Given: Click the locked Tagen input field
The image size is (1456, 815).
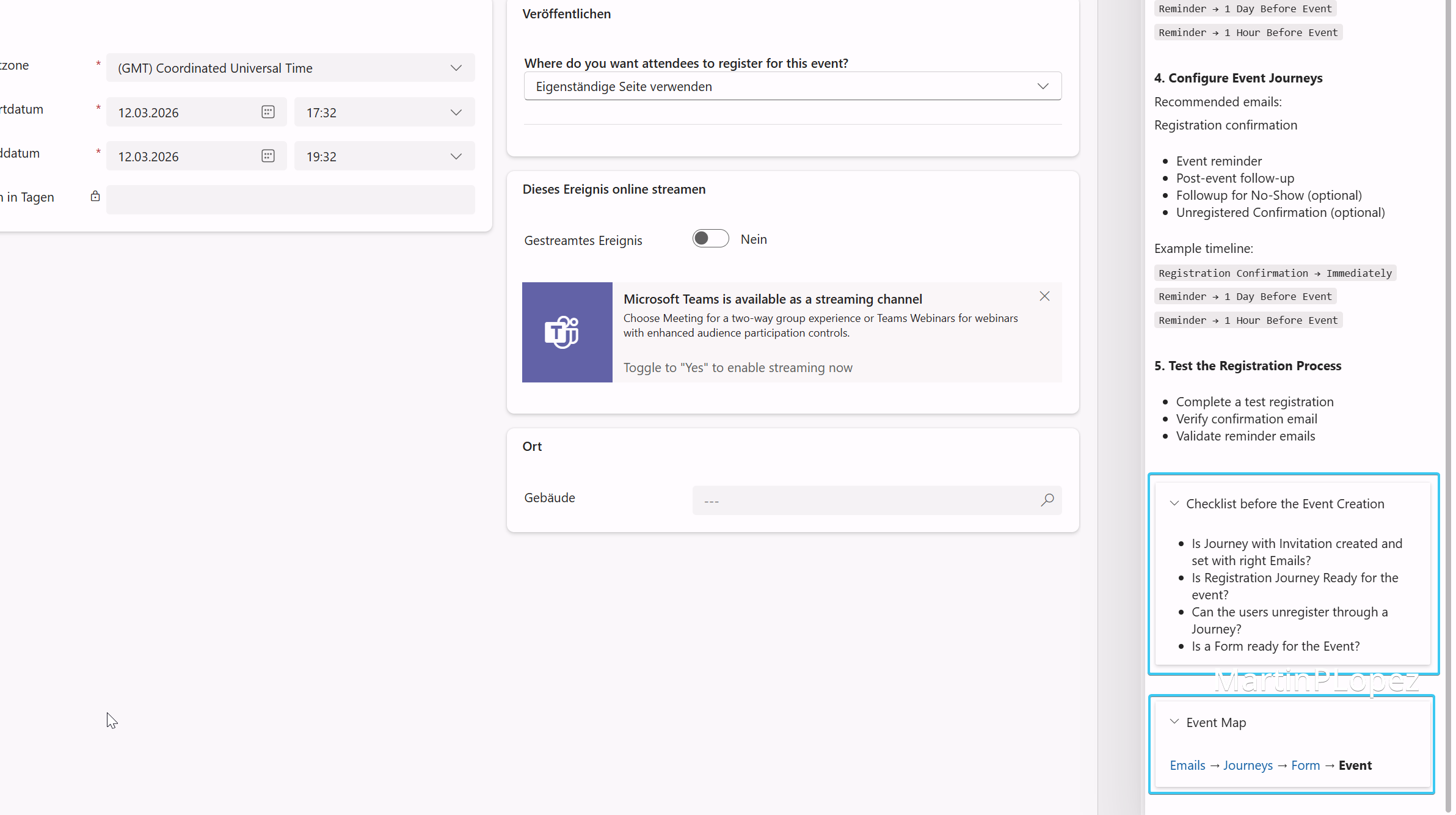Looking at the screenshot, I should point(291,199).
